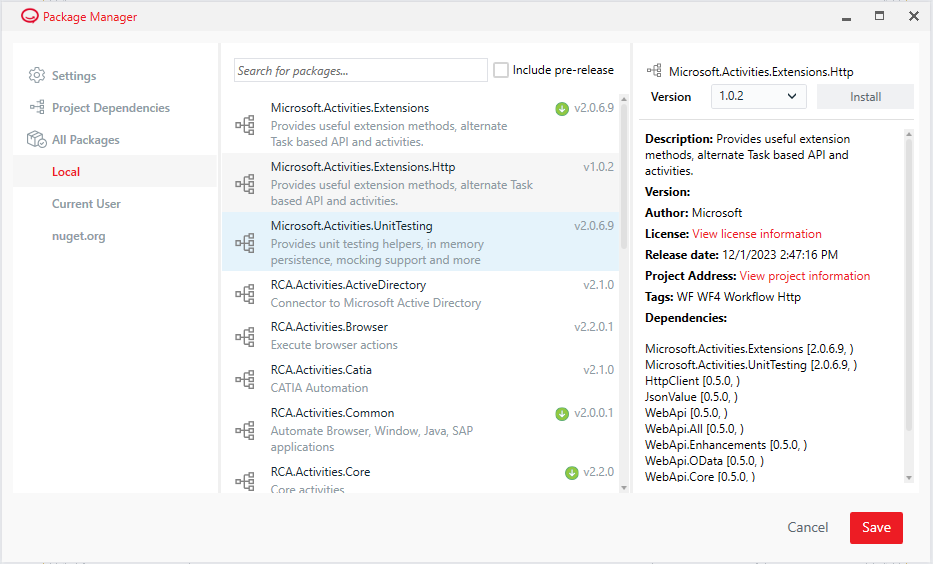Click the WebApi.OData [0.5.0, ) dependency
This screenshot has height=564, width=933.
(x=705, y=461)
